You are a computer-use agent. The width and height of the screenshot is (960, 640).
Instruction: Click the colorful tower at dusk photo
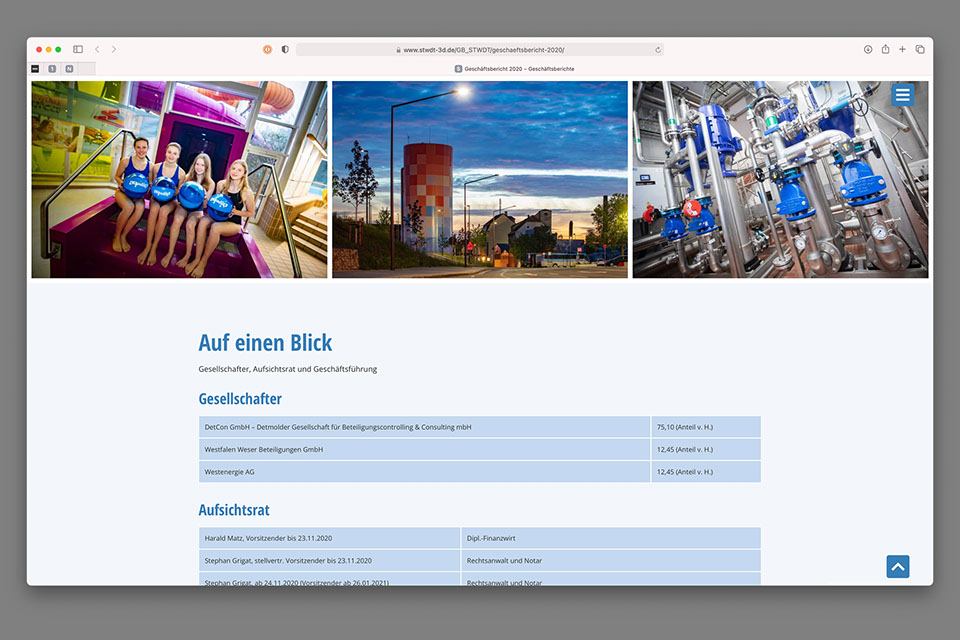[480, 180]
